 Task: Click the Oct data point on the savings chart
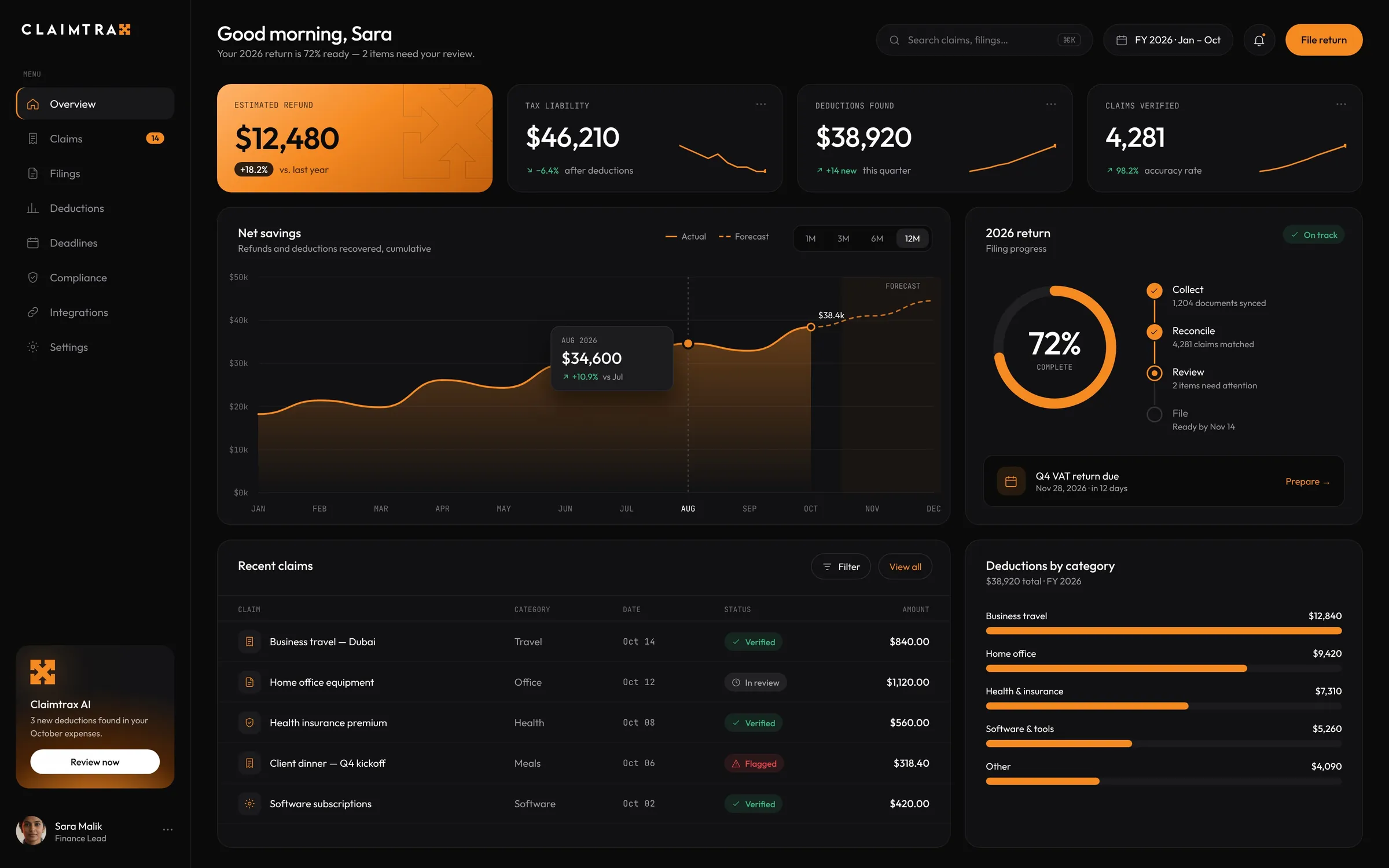click(811, 327)
